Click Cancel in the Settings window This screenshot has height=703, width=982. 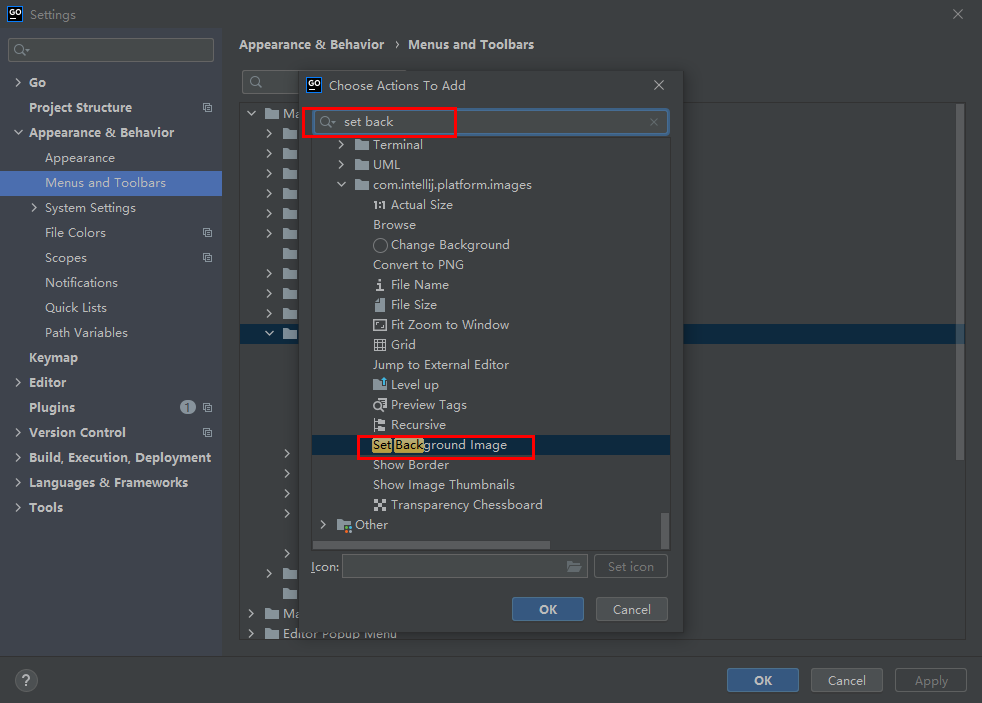coord(846,680)
